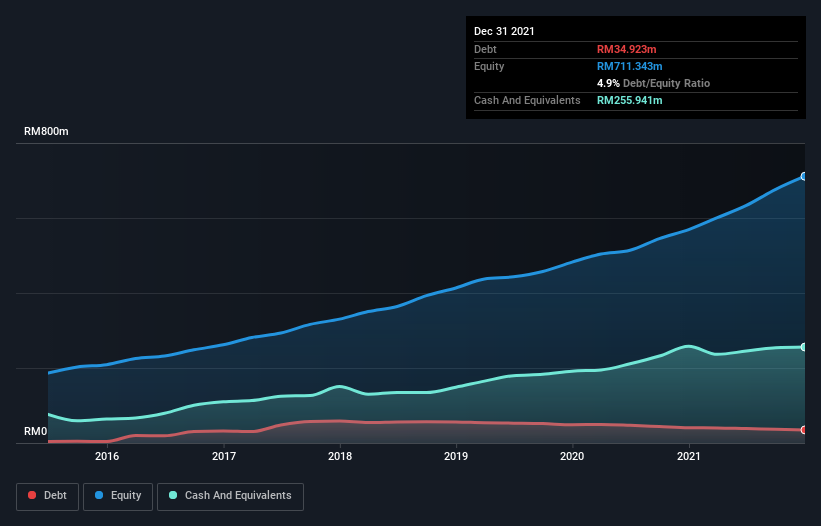Viewport: 821px width, 526px height.
Task: Click the RM255.941m cash value
Action: point(629,100)
